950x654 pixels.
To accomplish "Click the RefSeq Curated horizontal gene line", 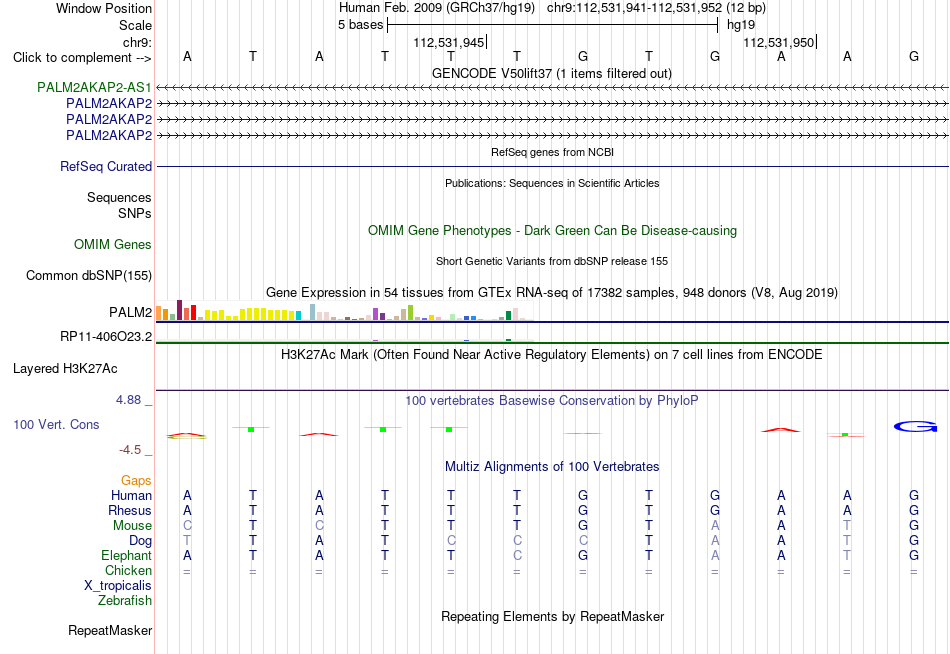I will 553,166.
